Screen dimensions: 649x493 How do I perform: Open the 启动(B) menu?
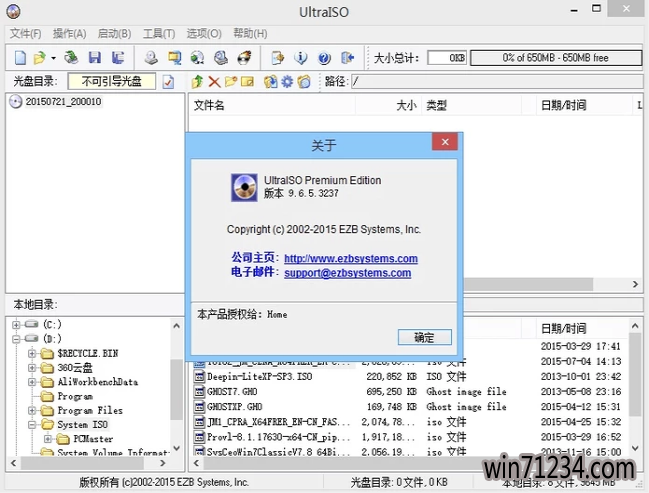click(114, 33)
